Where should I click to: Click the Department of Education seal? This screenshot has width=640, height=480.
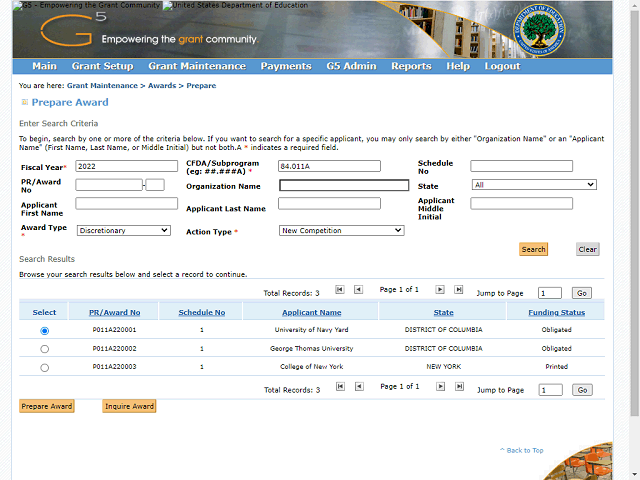539,30
